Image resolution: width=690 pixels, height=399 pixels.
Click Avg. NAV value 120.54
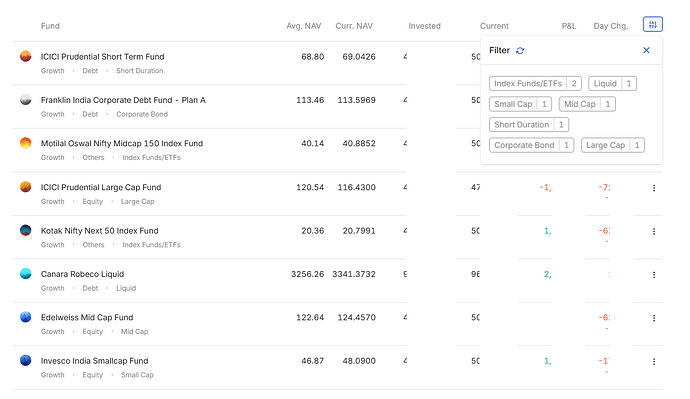click(310, 187)
